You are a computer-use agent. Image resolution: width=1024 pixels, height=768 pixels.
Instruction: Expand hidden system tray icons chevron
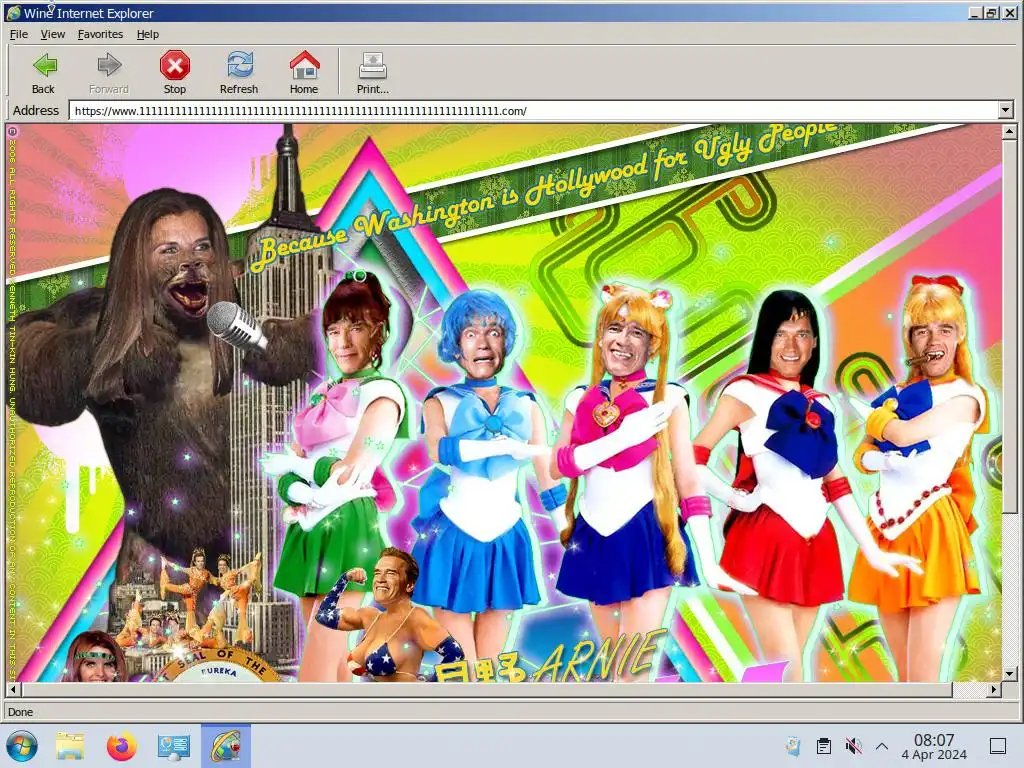tap(882, 745)
